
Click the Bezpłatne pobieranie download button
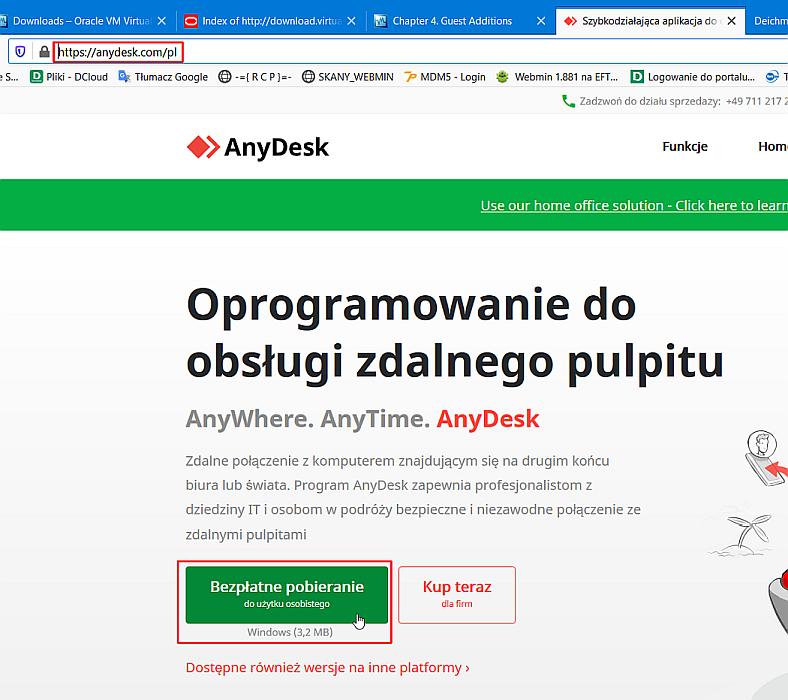(286, 594)
